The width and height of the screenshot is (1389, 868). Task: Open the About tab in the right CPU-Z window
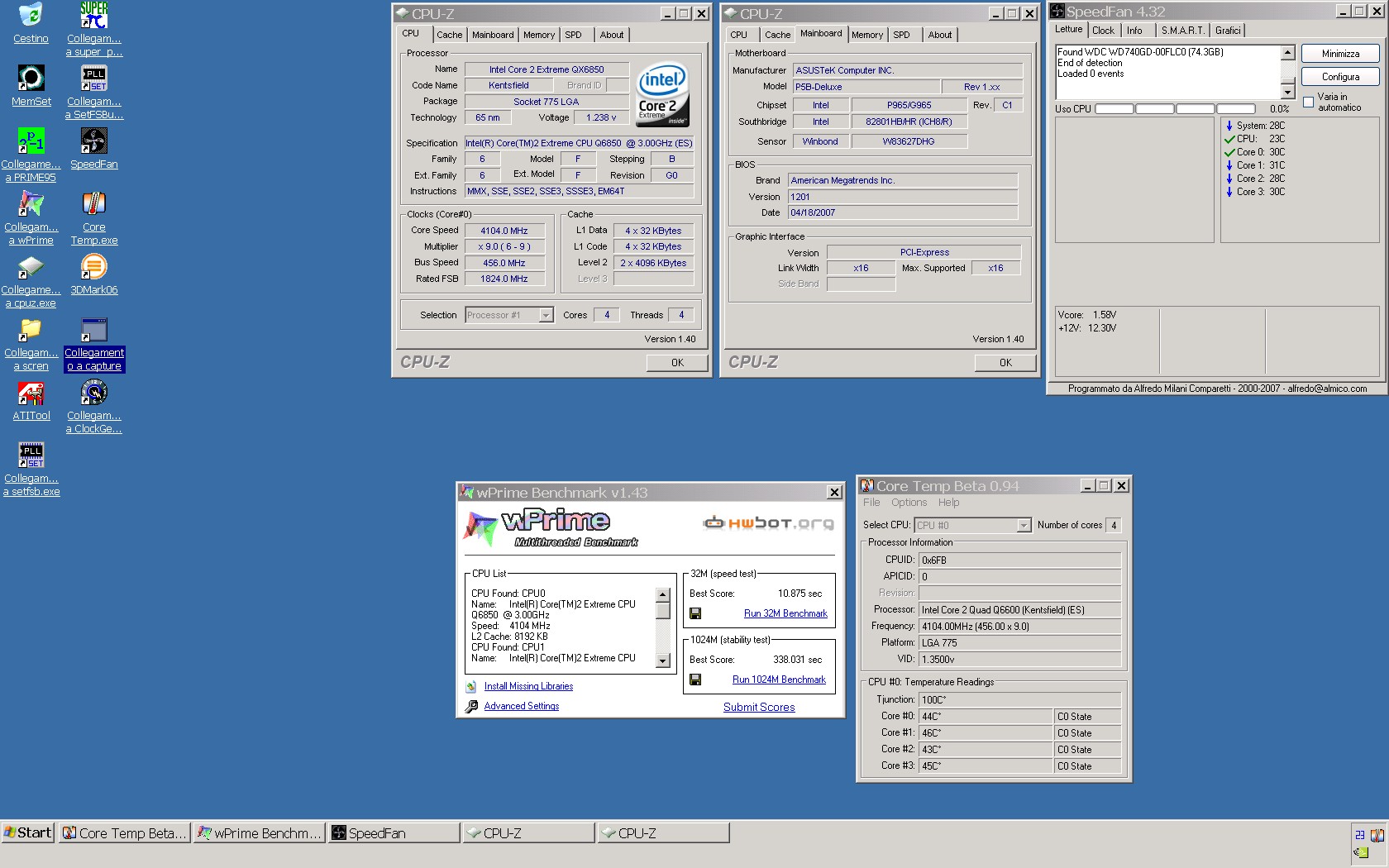940,35
